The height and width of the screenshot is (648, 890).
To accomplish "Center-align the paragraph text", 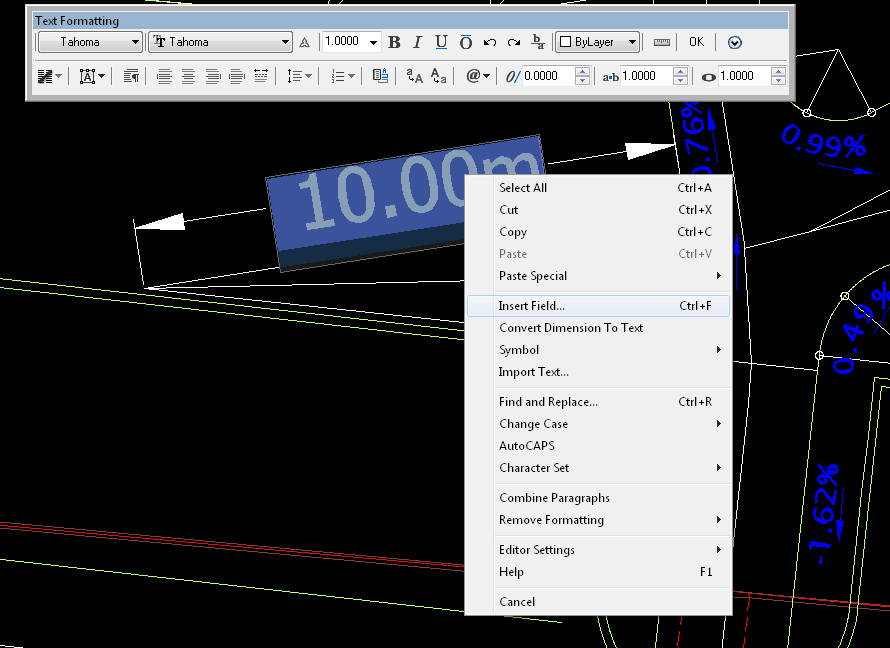I will (x=188, y=75).
